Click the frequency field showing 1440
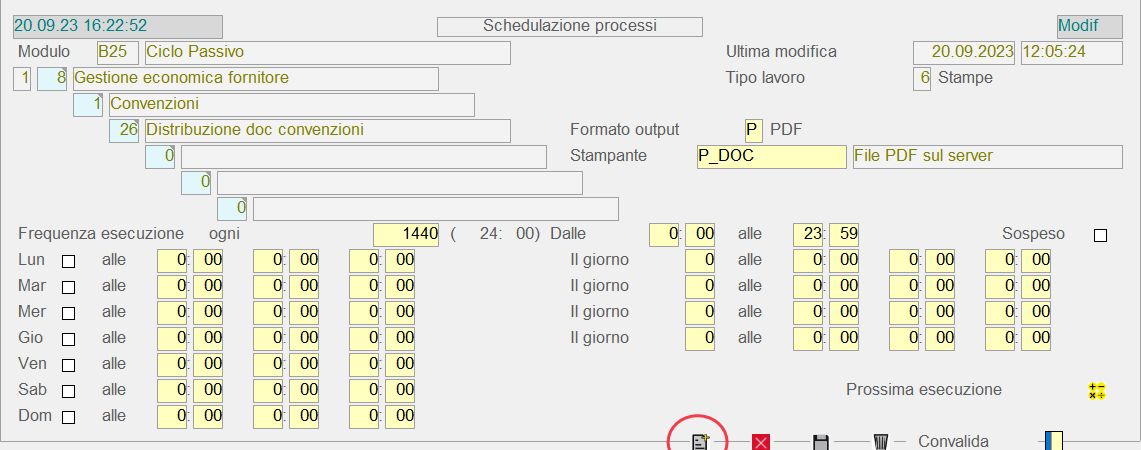 [406, 234]
